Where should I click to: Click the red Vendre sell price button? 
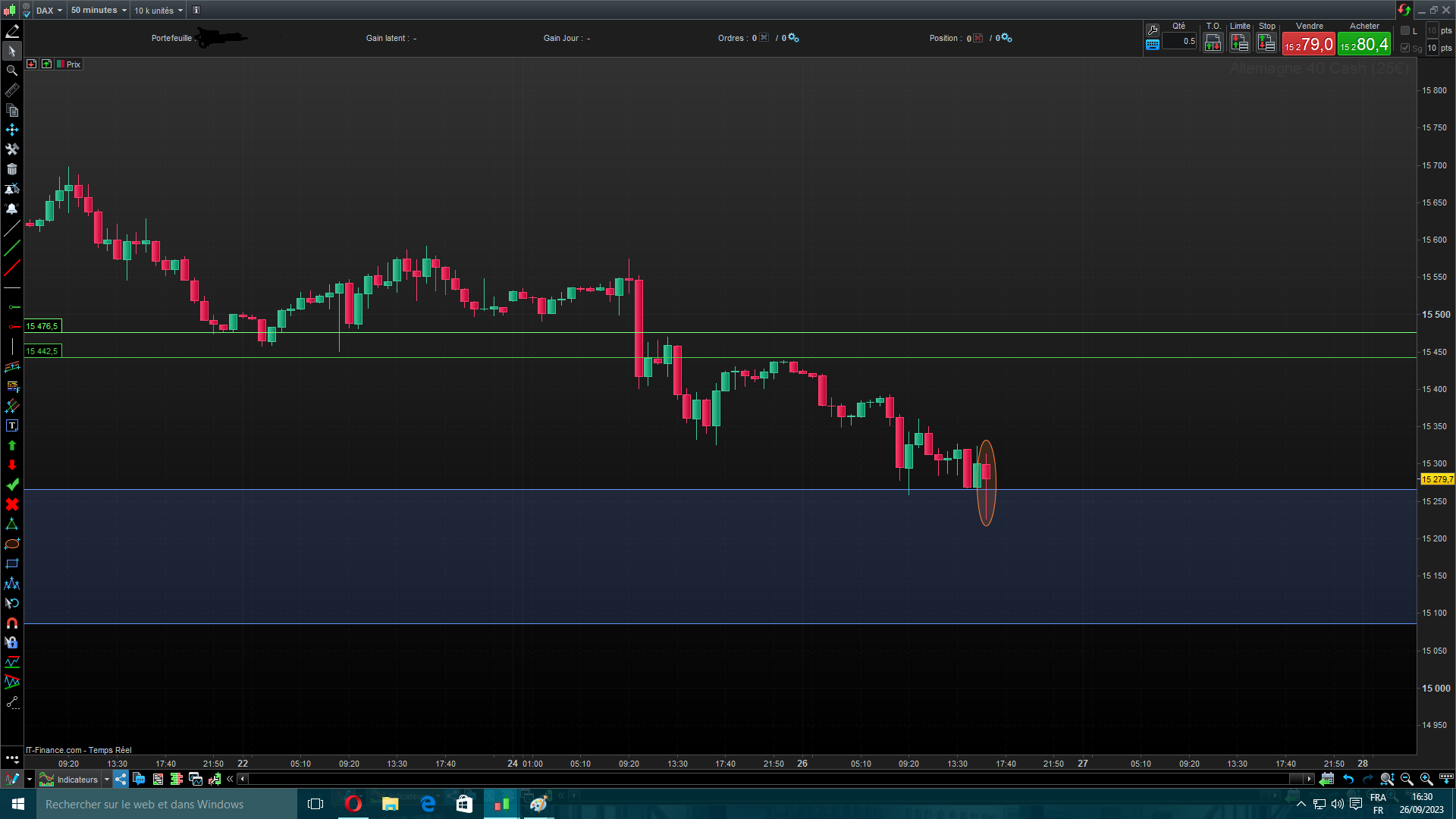point(1308,45)
